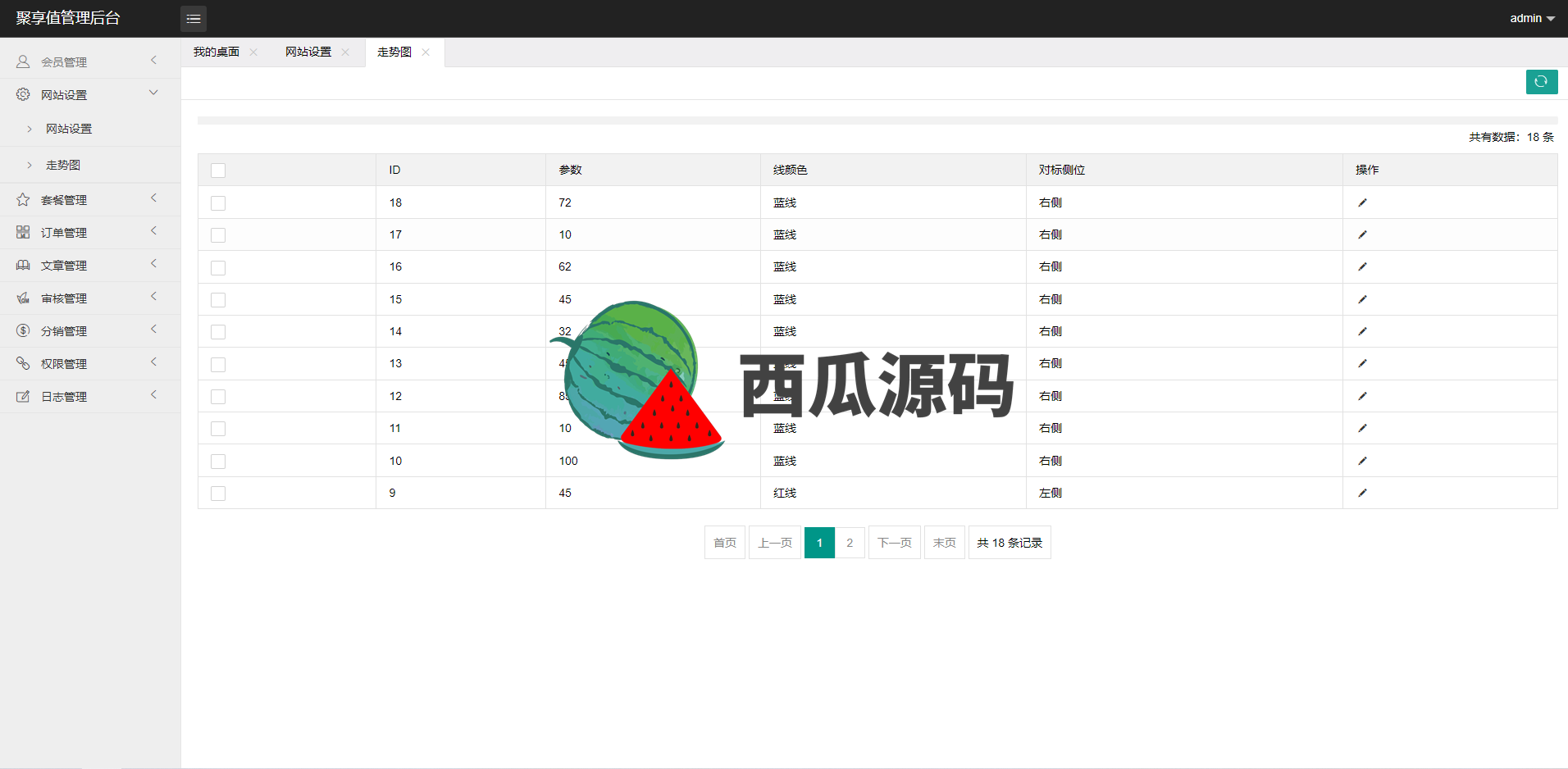Check the checkbox for row ID 12
The width and height of the screenshot is (1568, 769).
click(x=218, y=397)
